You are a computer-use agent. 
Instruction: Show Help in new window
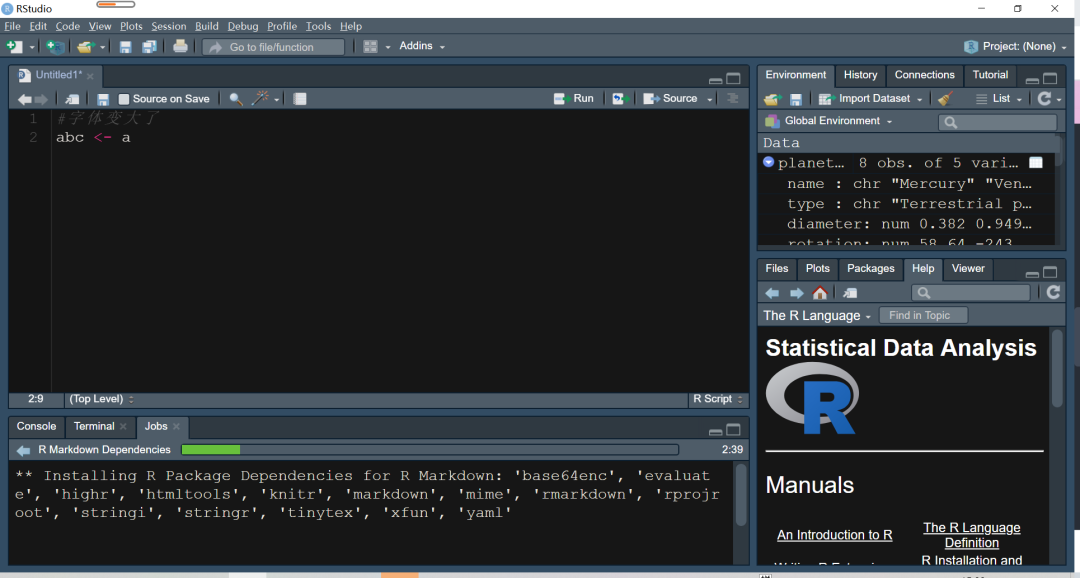(850, 293)
